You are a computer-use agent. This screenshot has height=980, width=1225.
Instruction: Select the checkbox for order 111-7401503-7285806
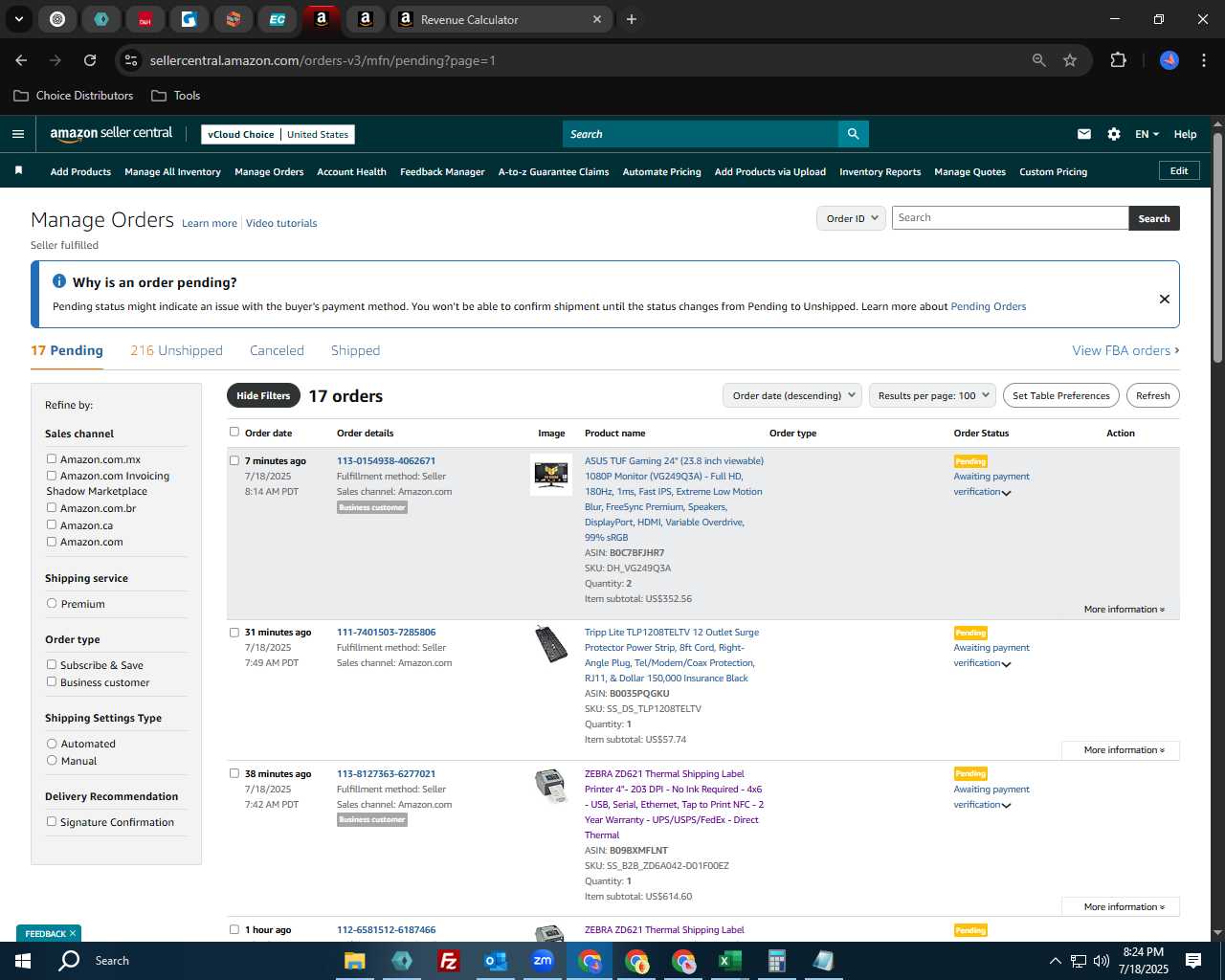234,632
